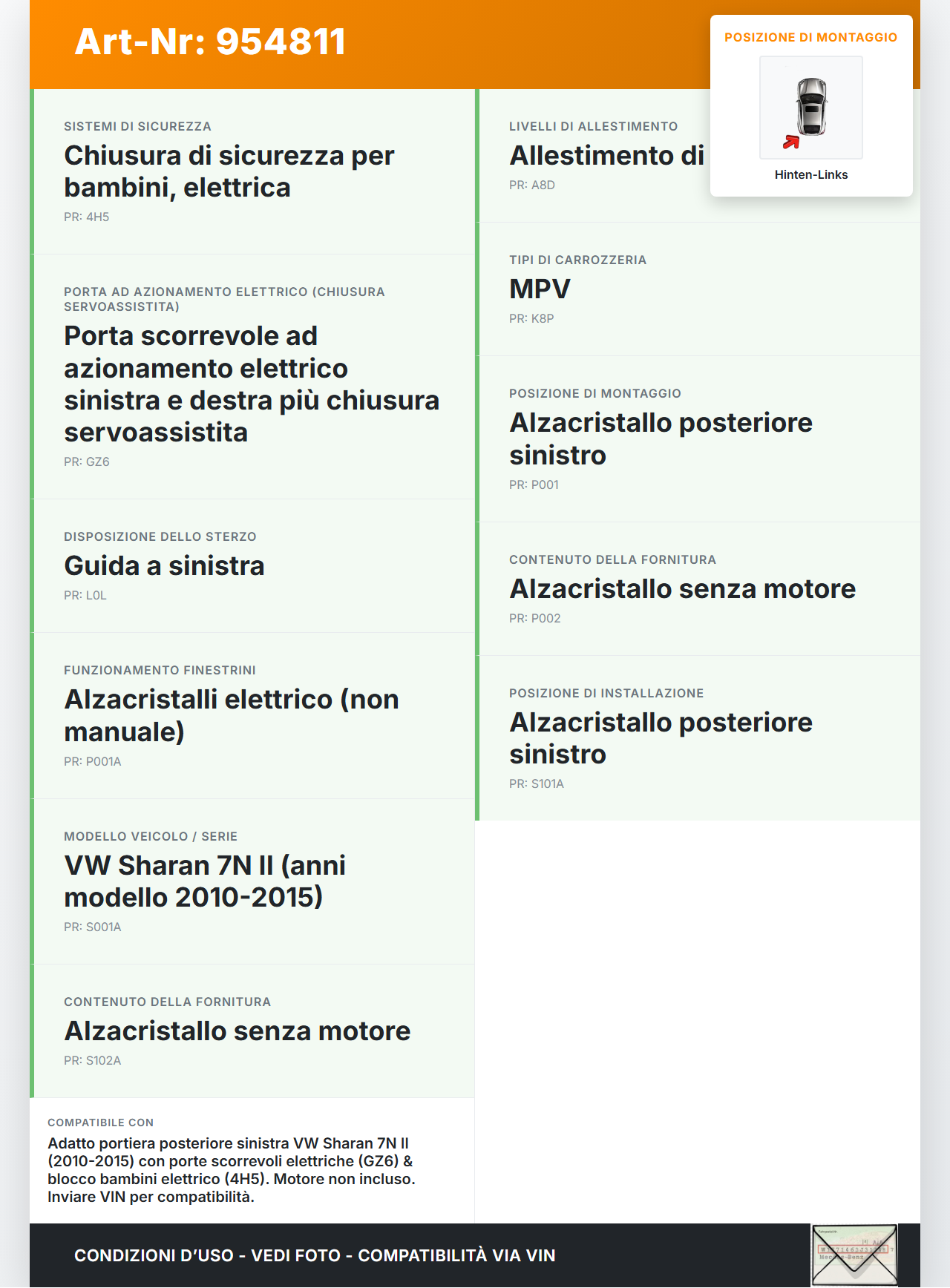Click the Hinten-Links caption
This screenshot has height=1288, width=950.
[811, 175]
